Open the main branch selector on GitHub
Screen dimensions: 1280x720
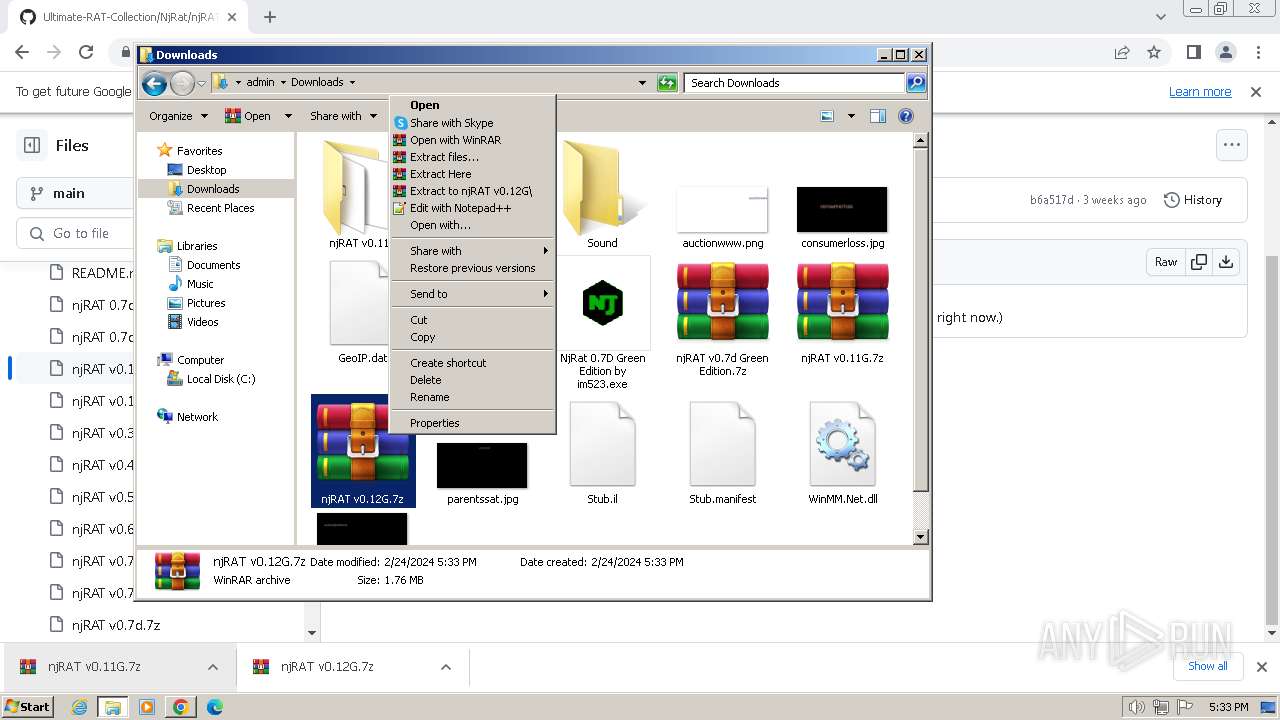tap(77, 193)
